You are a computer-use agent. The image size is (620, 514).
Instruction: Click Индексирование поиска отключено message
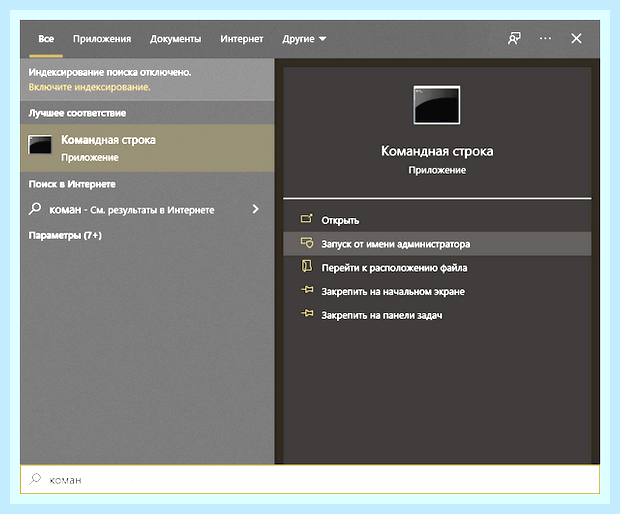pyautogui.click(x=110, y=72)
